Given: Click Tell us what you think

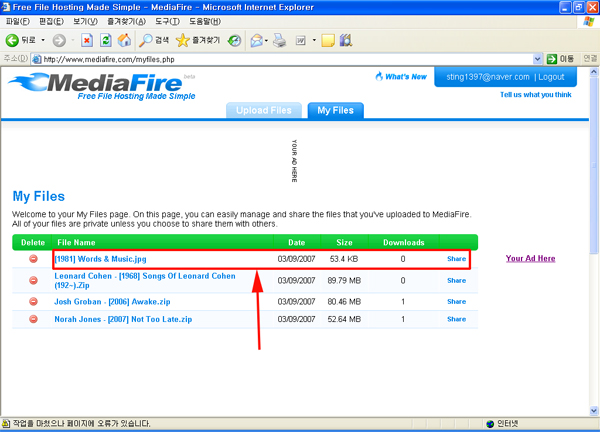Looking at the screenshot, I should click(x=536, y=95).
